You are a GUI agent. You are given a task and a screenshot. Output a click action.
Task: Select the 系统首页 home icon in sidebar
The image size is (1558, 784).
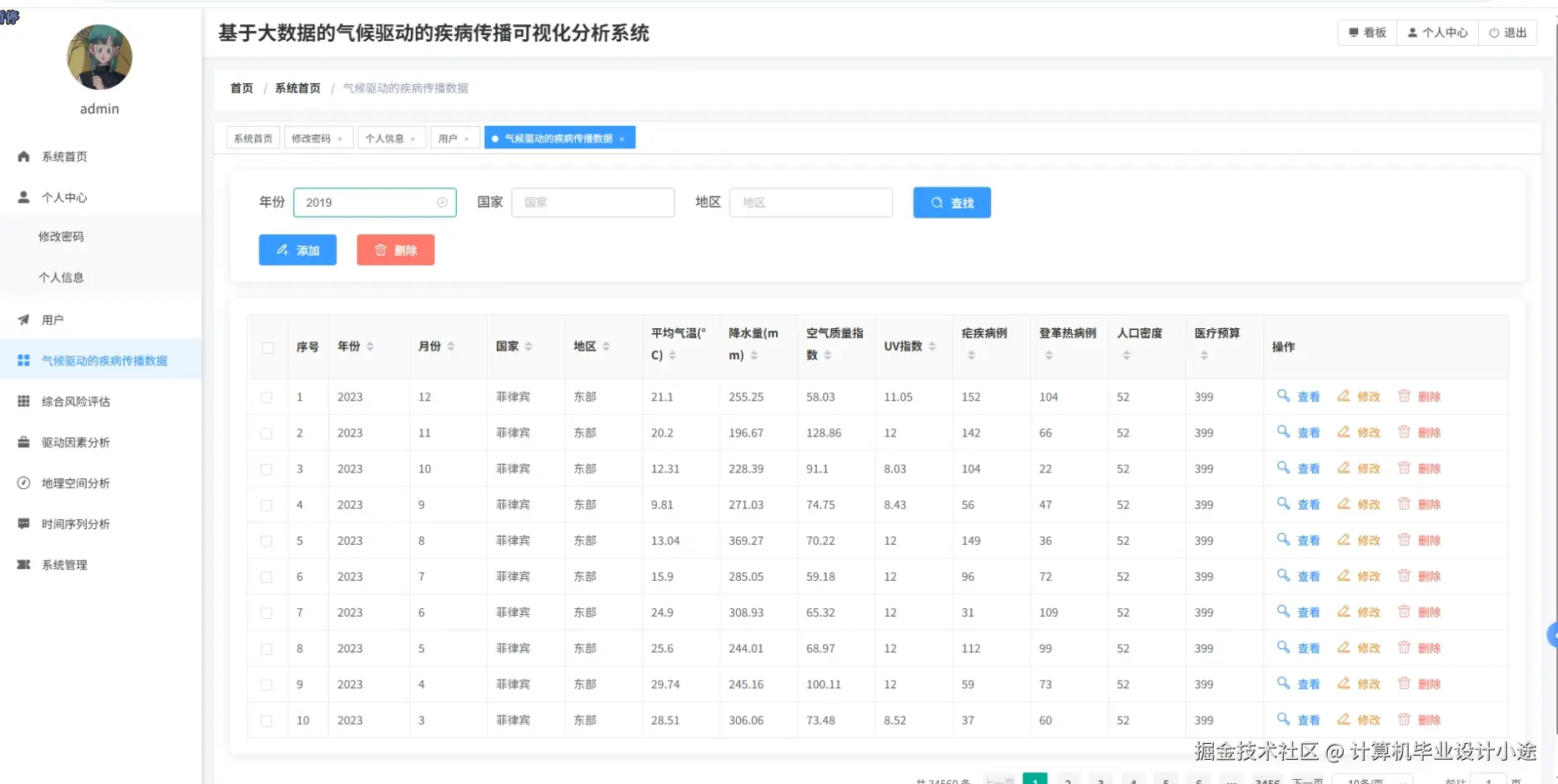[23, 156]
